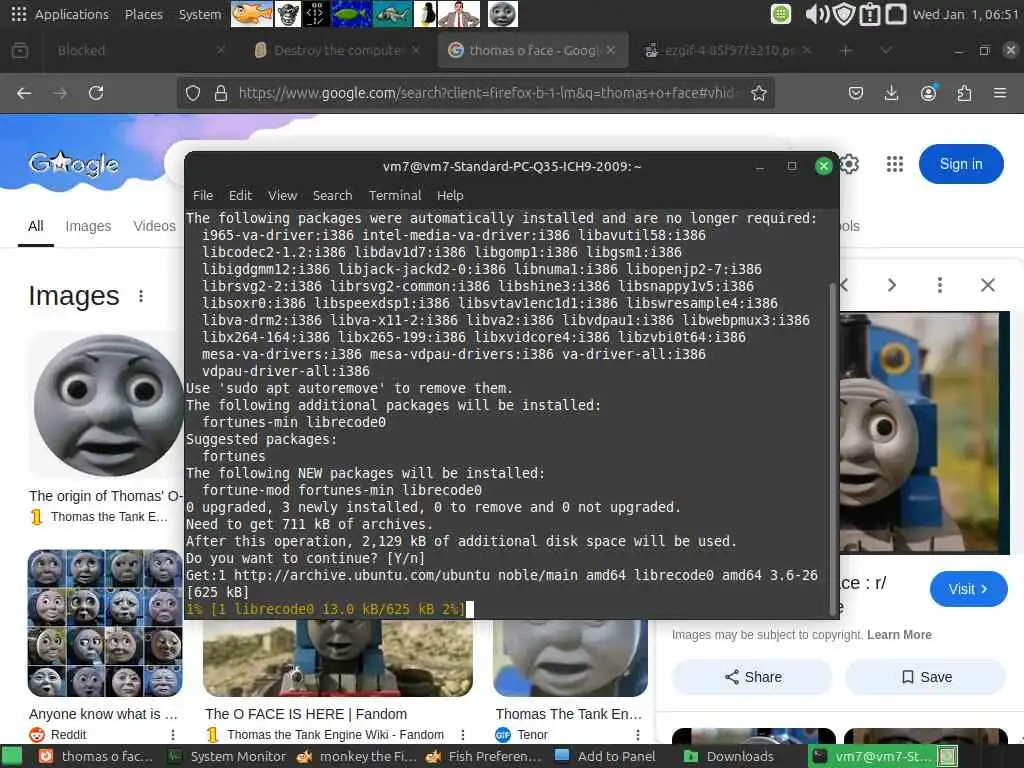Switch to Destroy the computer tab

(x=338, y=50)
